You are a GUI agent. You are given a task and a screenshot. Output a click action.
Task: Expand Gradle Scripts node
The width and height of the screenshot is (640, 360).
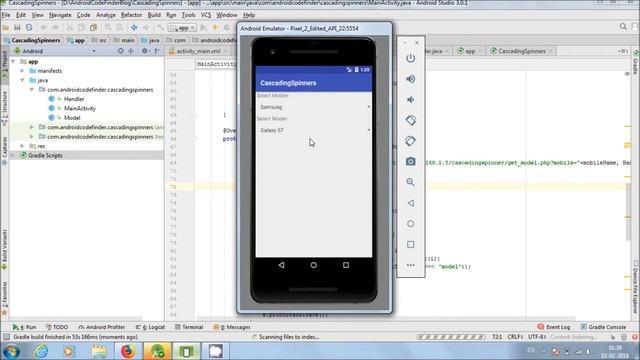click(x=13, y=155)
